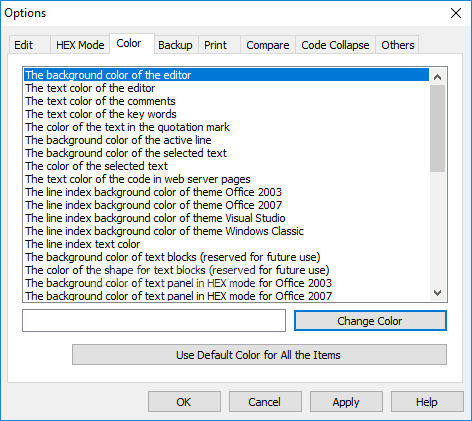
Task: Switch to the Edit tab
Action: (29, 45)
